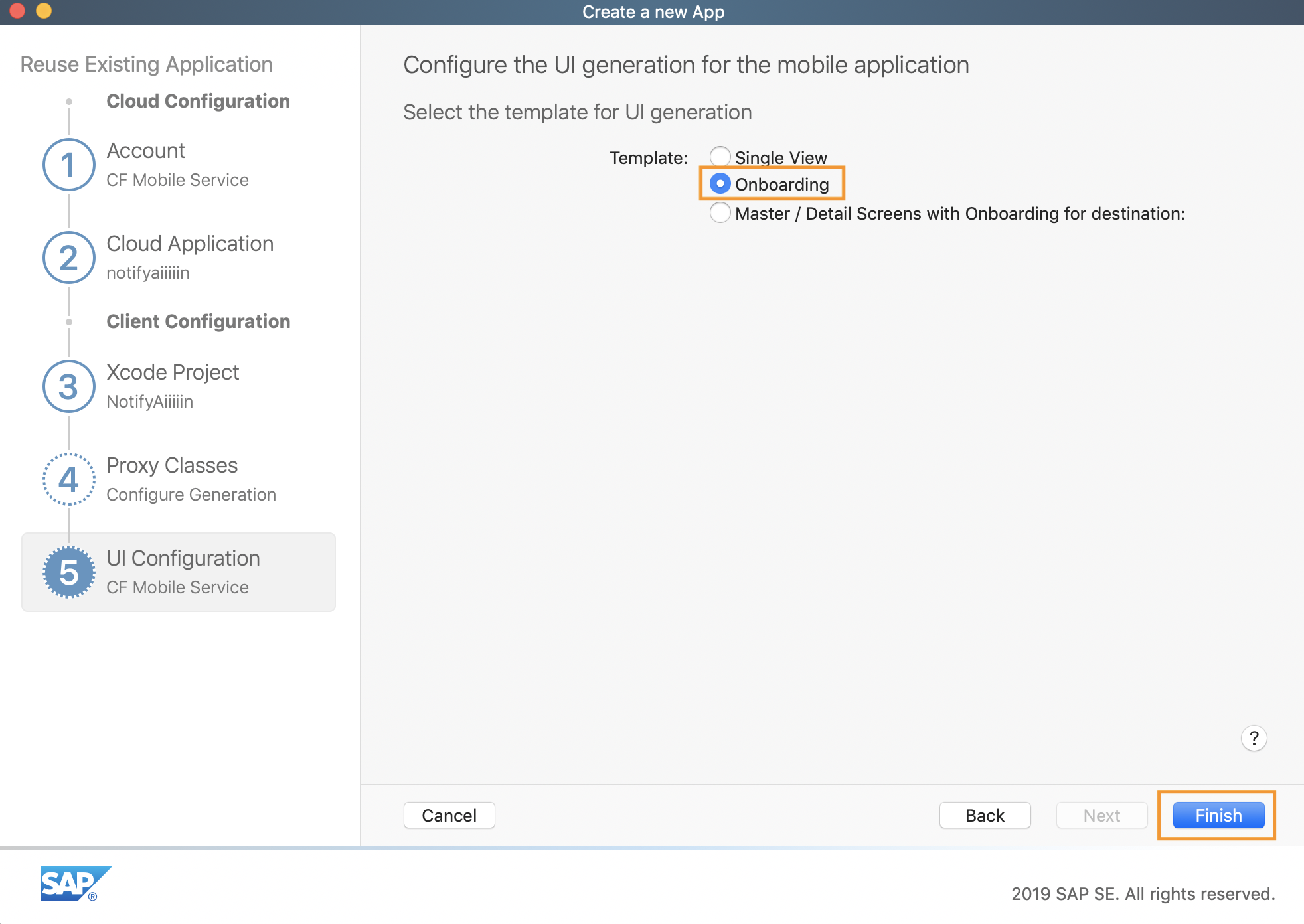The width and height of the screenshot is (1304, 924).
Task: Click the notifyaiiiiin application name text
Action: coord(148,273)
